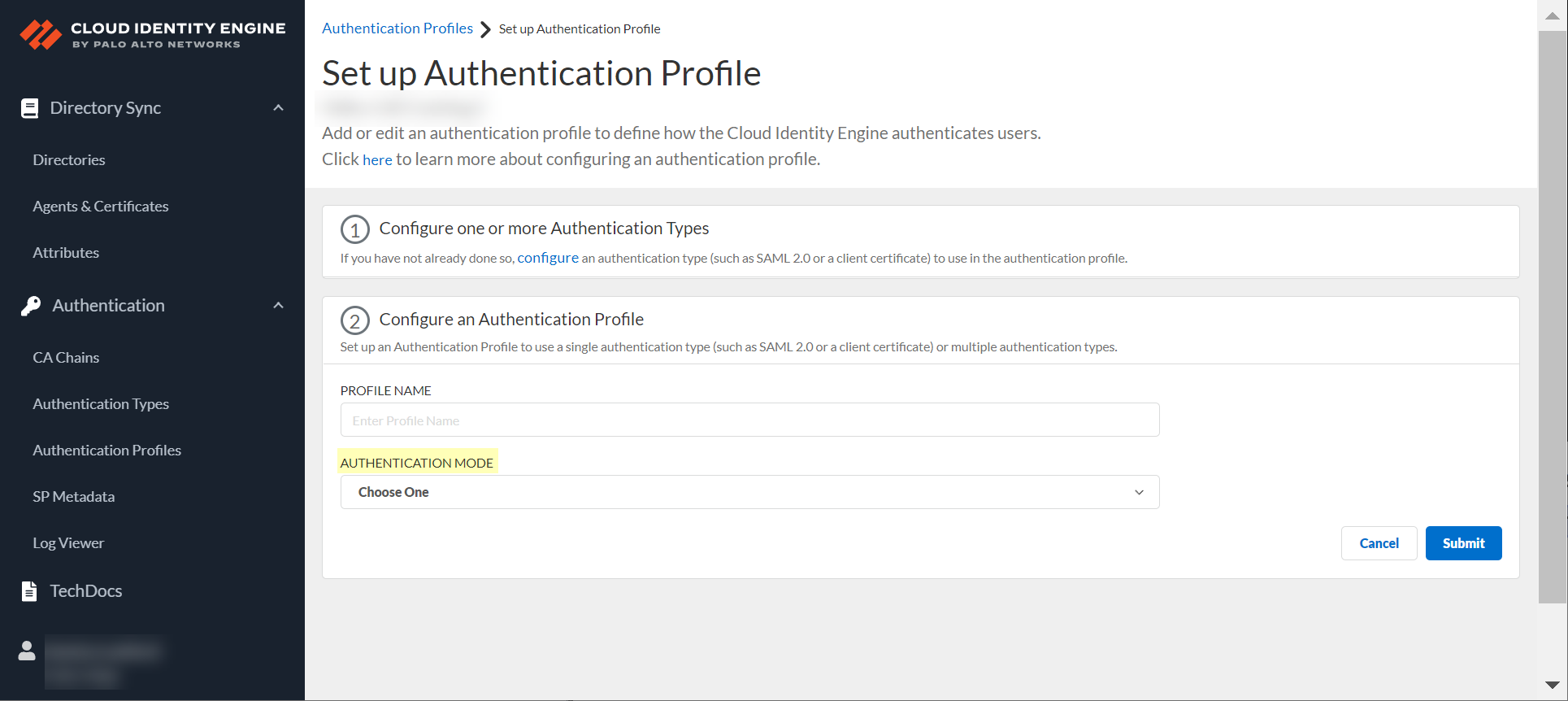
Task: Click the Authentication Profiles breadcrumb link
Action: point(397,28)
